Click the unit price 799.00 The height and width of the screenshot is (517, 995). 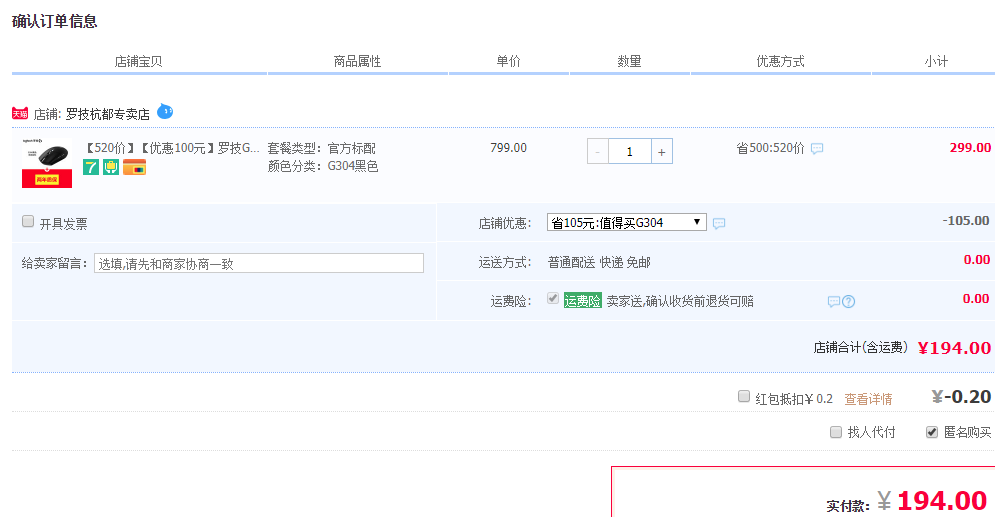tap(508, 148)
